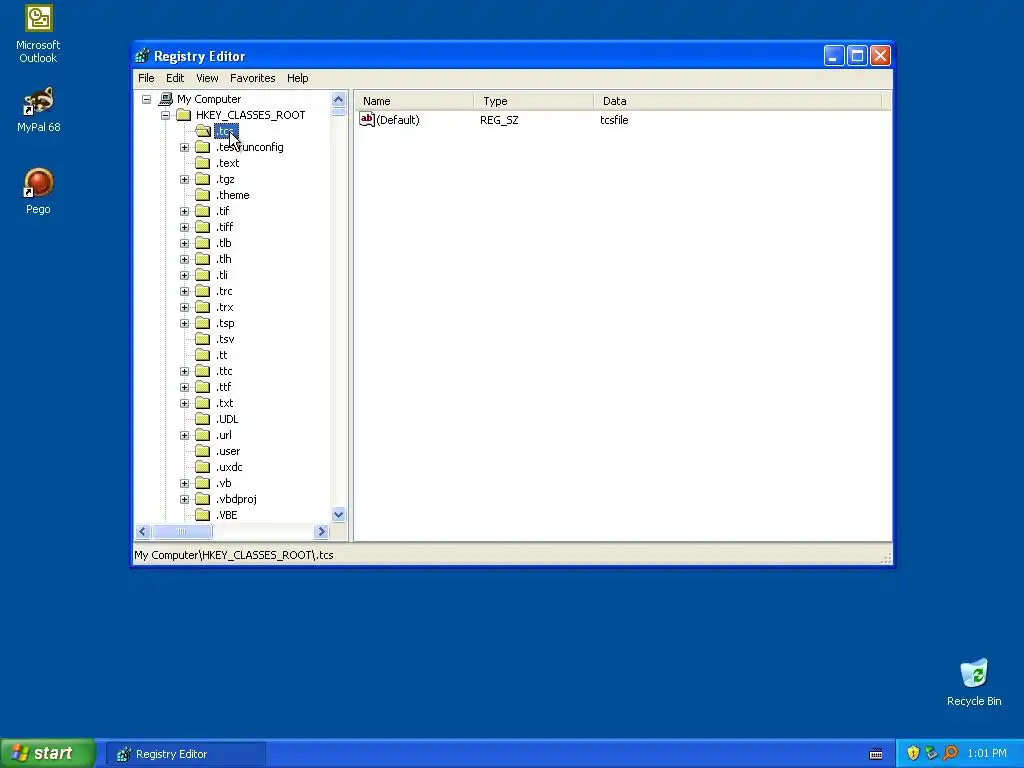Expand the .tlb key

pos(184,243)
